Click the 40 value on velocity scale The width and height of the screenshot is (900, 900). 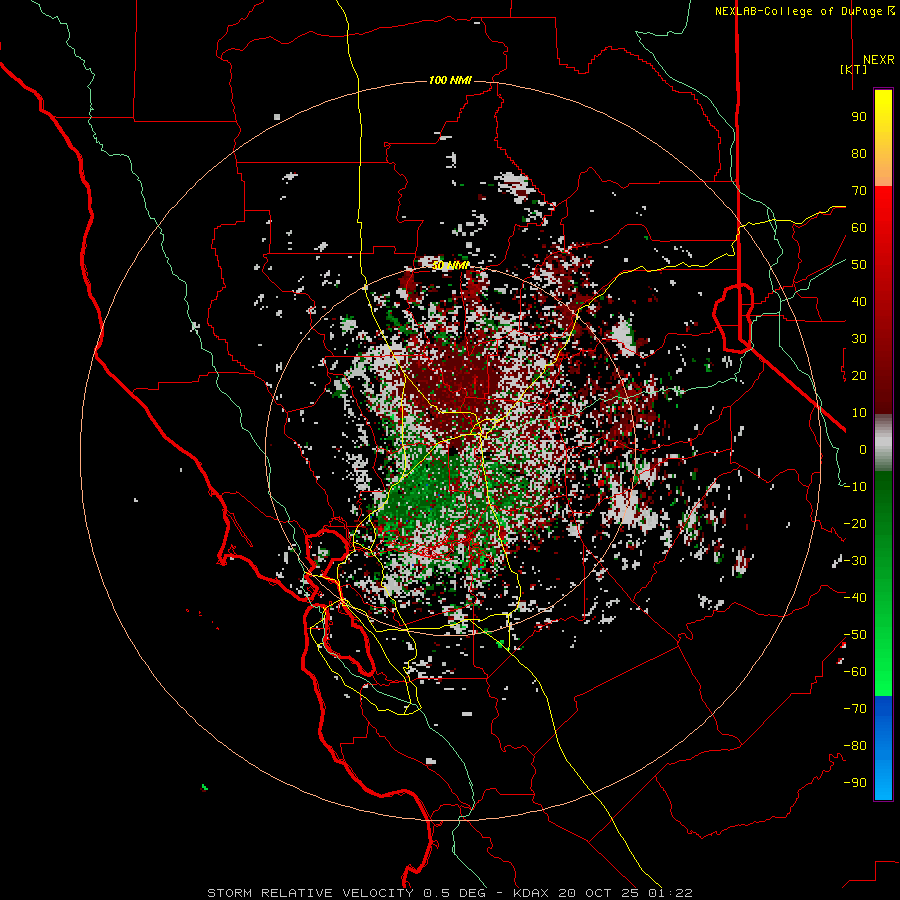(x=859, y=302)
